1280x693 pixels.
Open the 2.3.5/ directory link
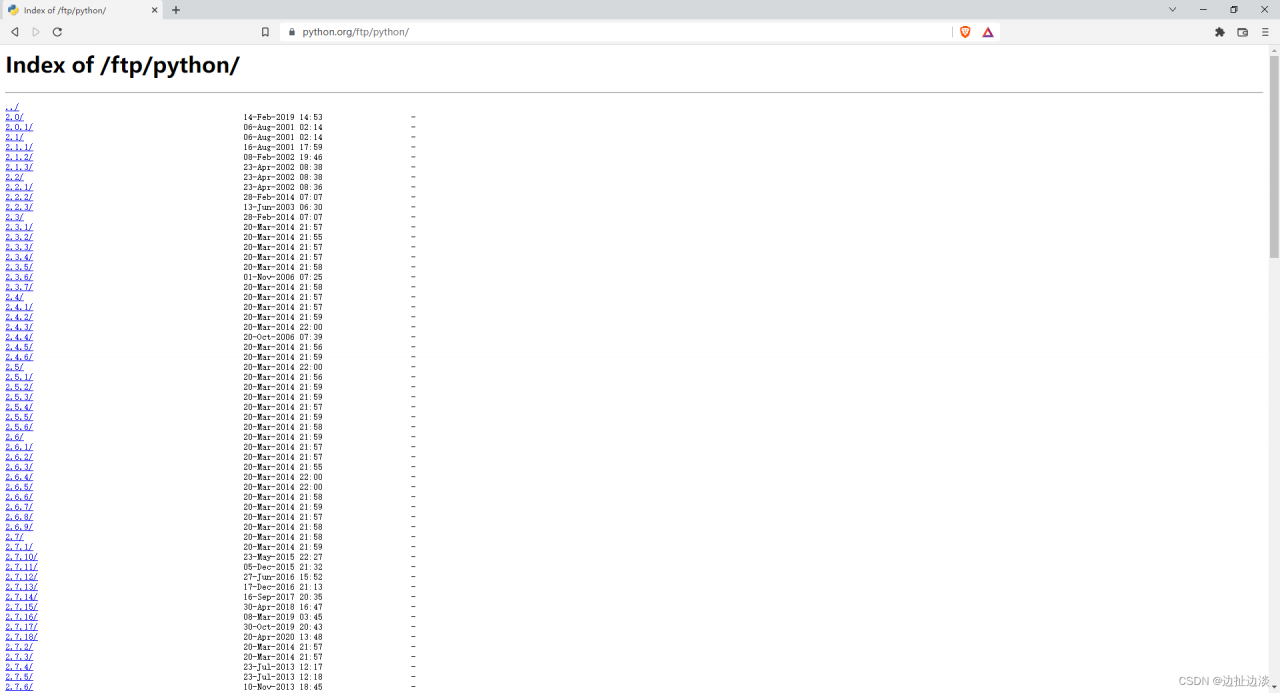(19, 267)
